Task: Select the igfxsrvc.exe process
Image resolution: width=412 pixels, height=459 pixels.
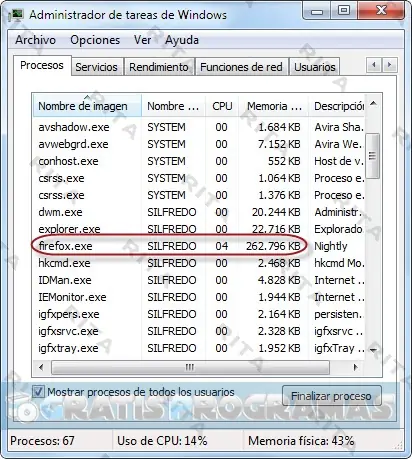Action: 199,331
